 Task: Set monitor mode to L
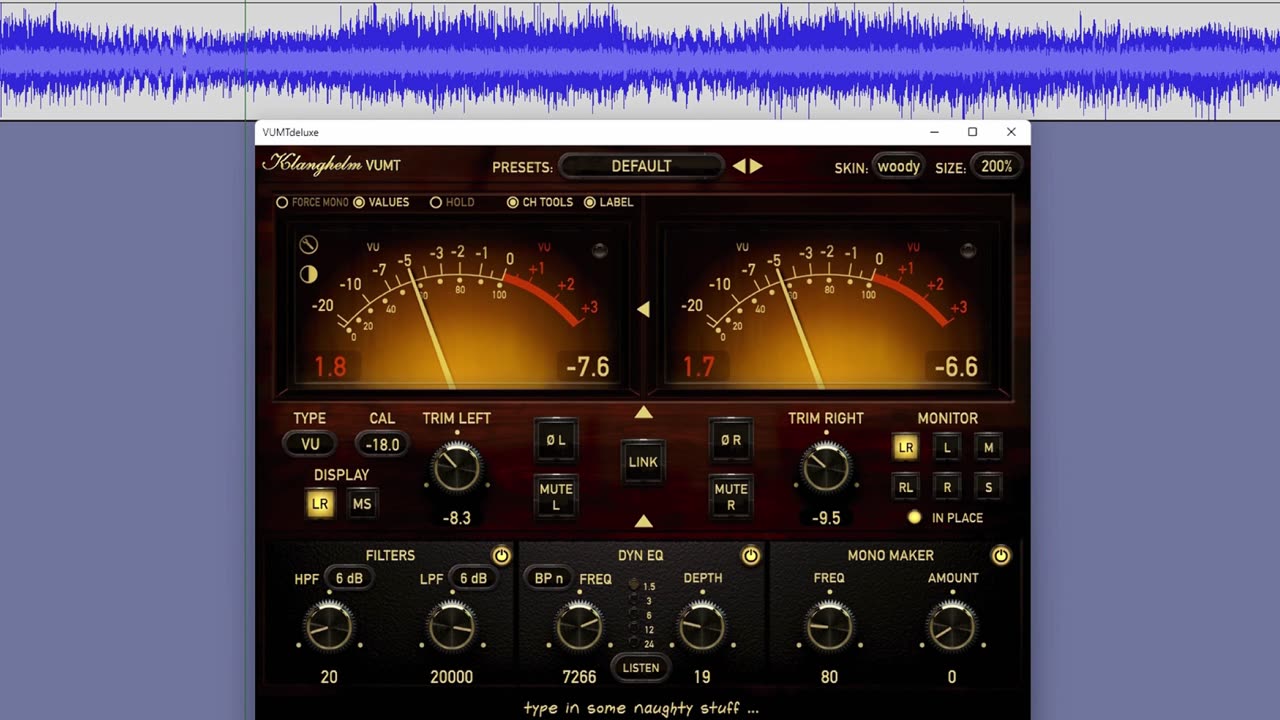[947, 447]
